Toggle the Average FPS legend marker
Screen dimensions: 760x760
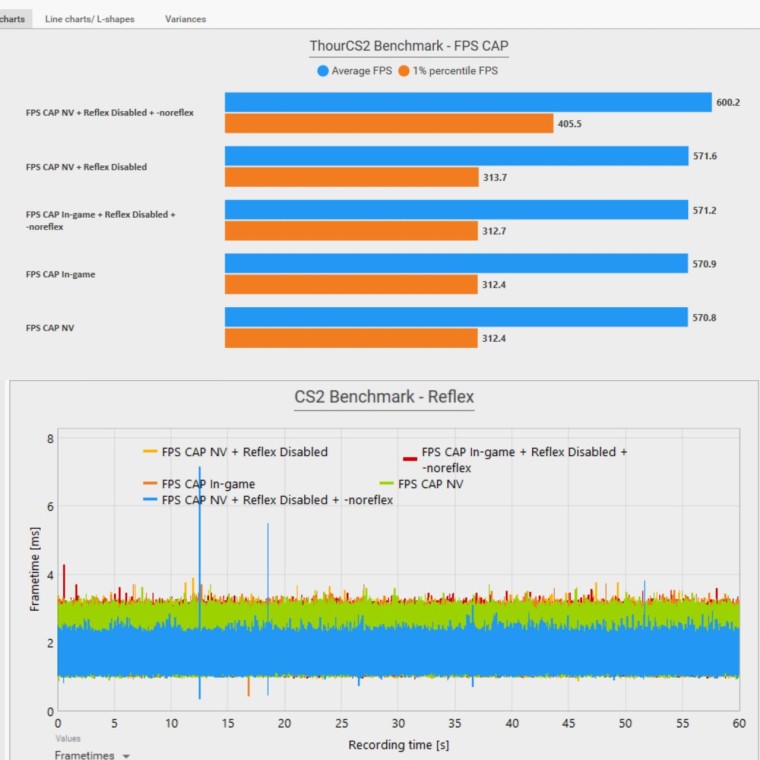coord(323,71)
